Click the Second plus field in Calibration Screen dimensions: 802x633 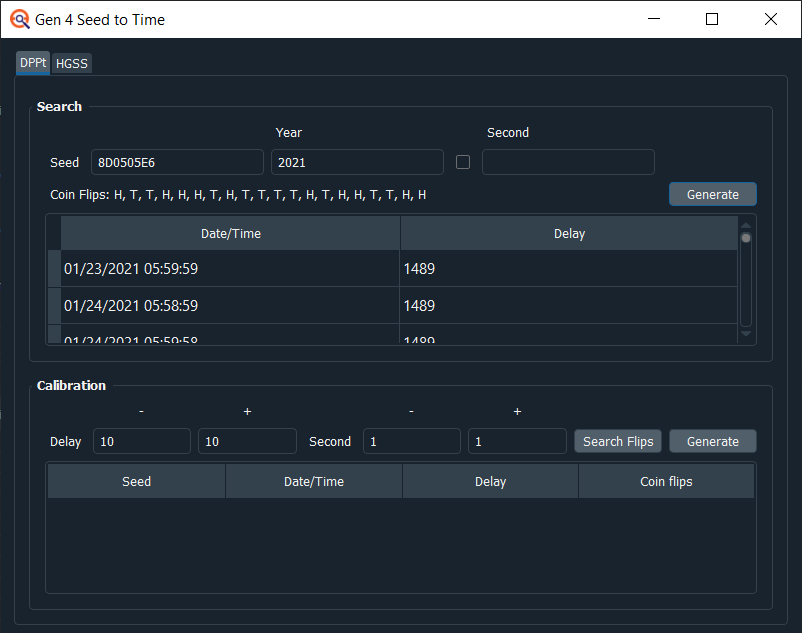point(517,441)
